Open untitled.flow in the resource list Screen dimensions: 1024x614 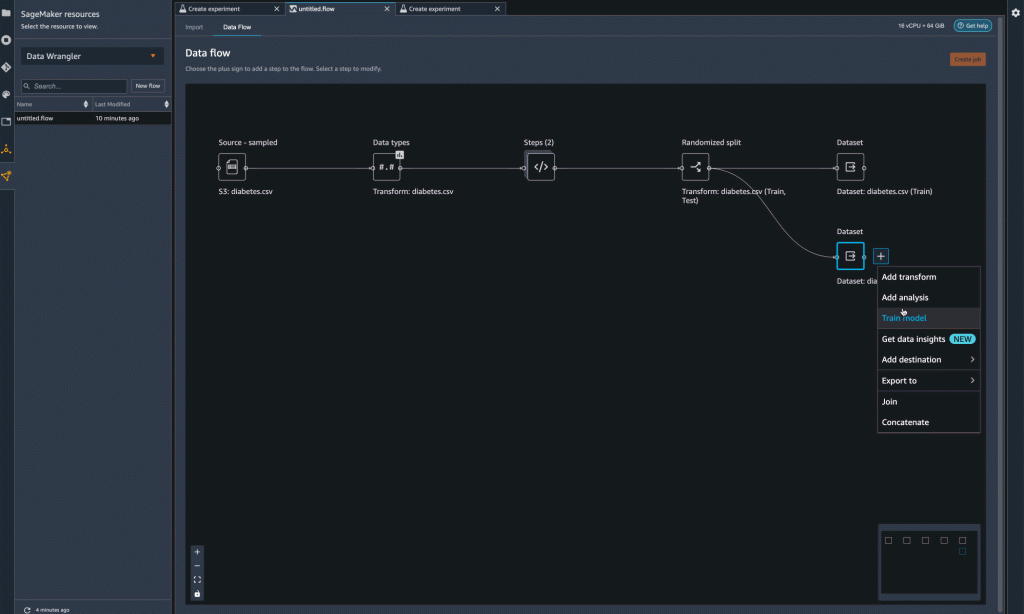tap(93, 118)
